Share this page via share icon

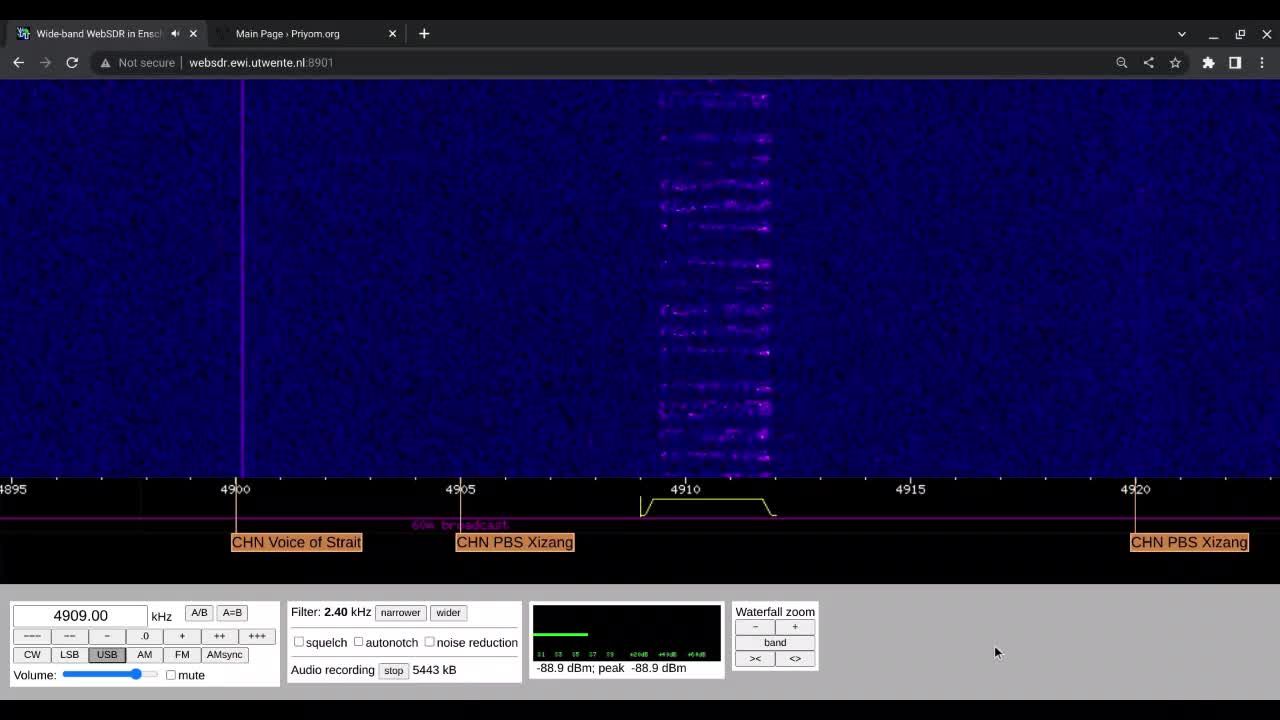pyautogui.click(x=1148, y=62)
